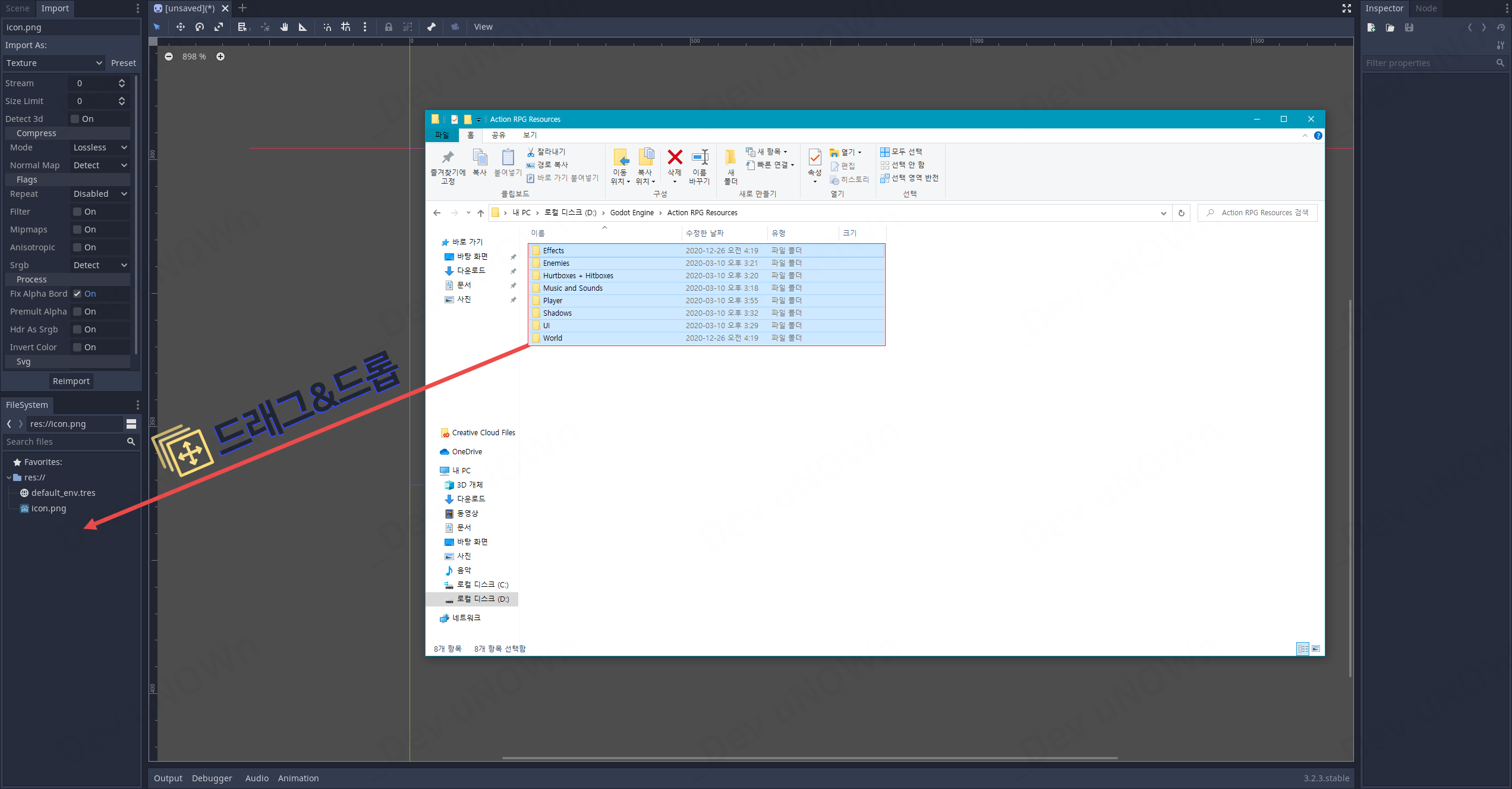
Task: Click the FileSystem split mode icon
Action: (131, 424)
